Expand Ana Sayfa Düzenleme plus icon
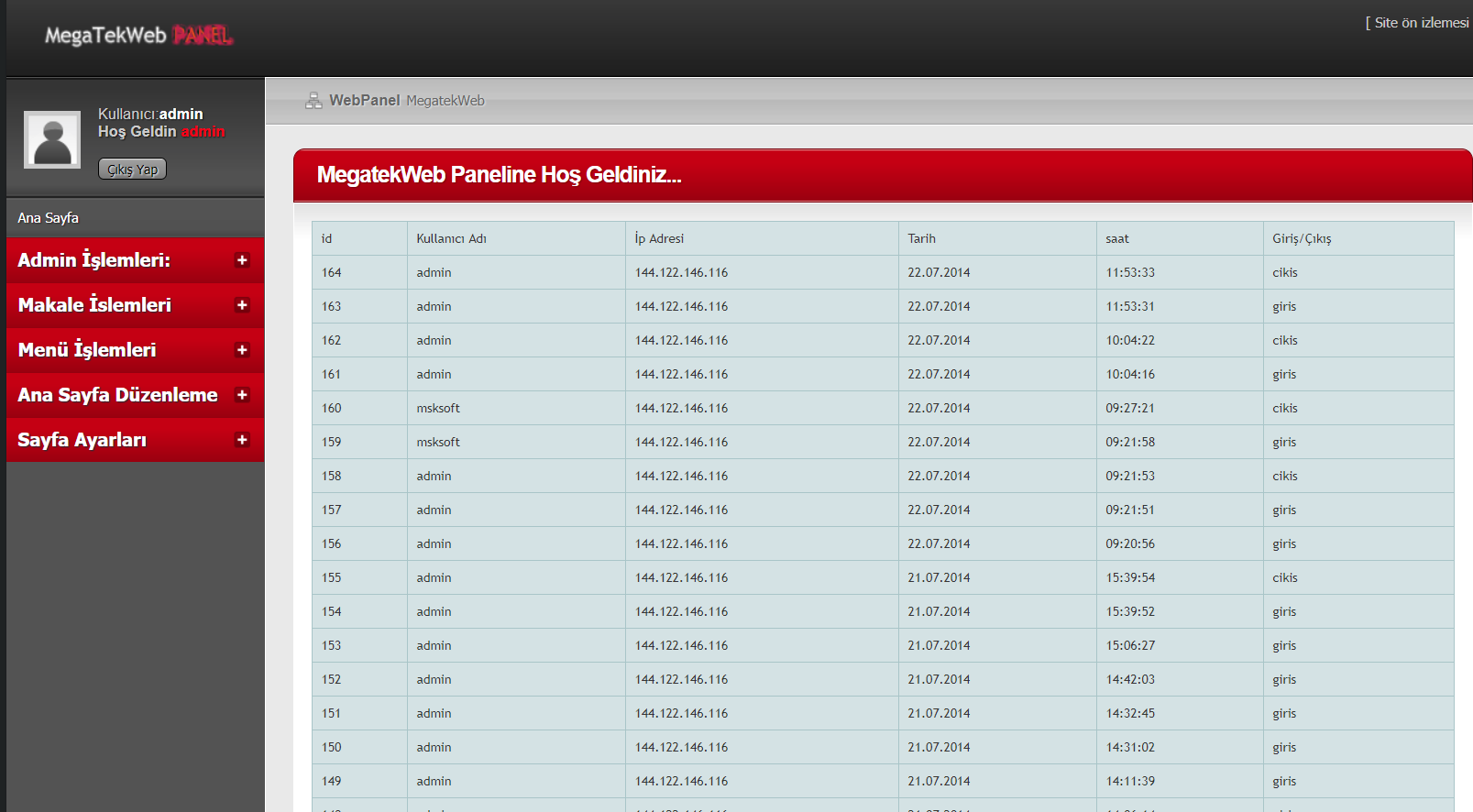1473x812 pixels. (242, 395)
